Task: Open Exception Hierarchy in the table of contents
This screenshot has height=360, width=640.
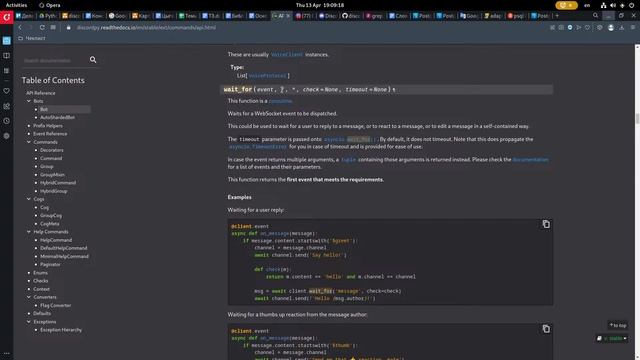Action: tap(61, 330)
